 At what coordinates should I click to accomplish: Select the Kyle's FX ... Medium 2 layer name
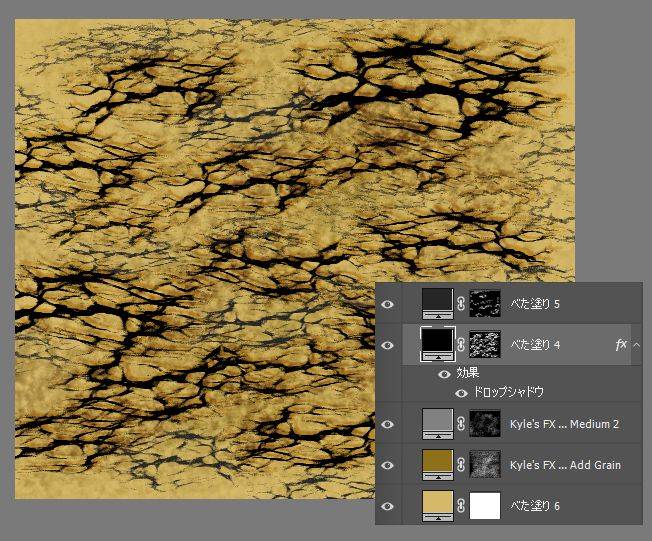[x=564, y=424]
